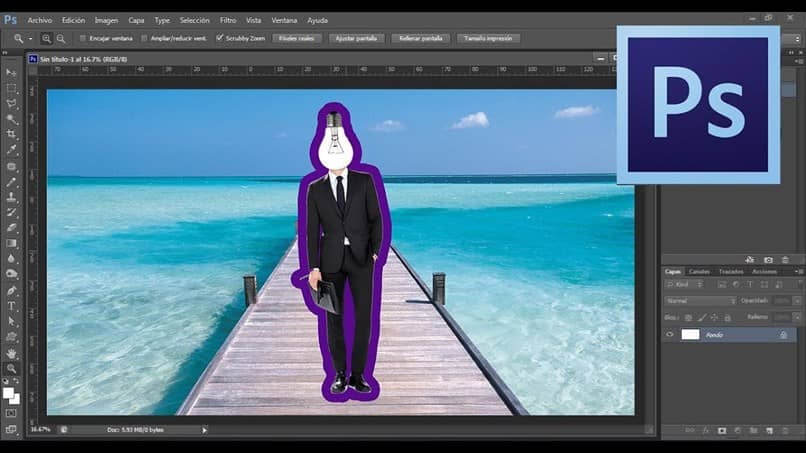Click the Rellenar pantalla button
This screenshot has width=806, height=453.
pyautogui.click(x=420, y=39)
